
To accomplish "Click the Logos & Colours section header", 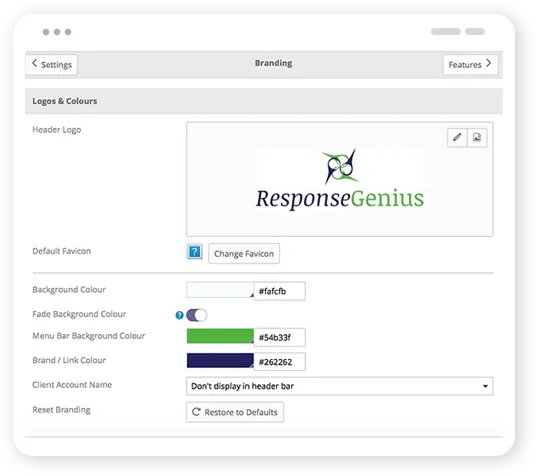I will point(264,101).
